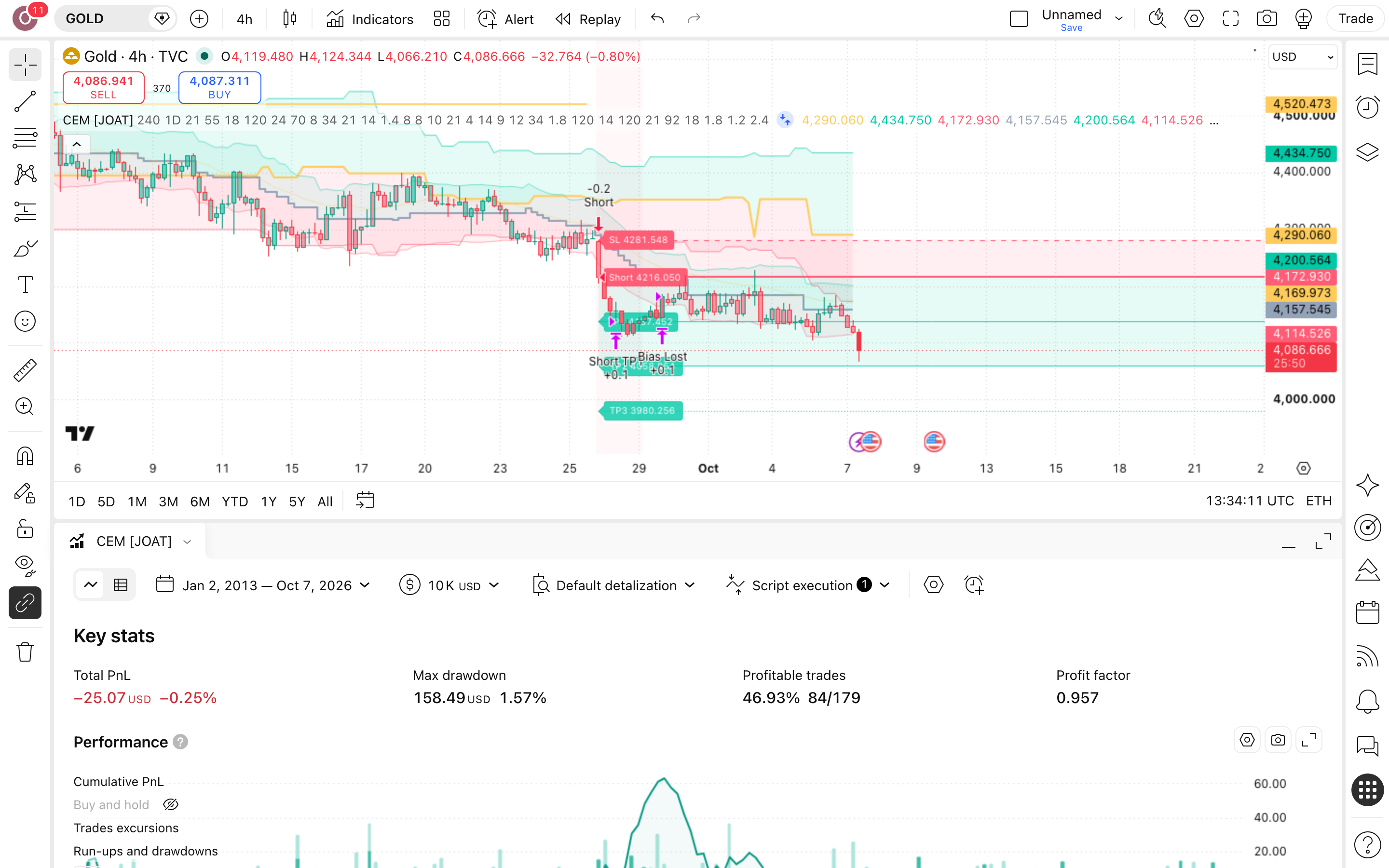Open the economic calendar icon in right sidebar
The height and width of the screenshot is (868, 1389).
1367,612
